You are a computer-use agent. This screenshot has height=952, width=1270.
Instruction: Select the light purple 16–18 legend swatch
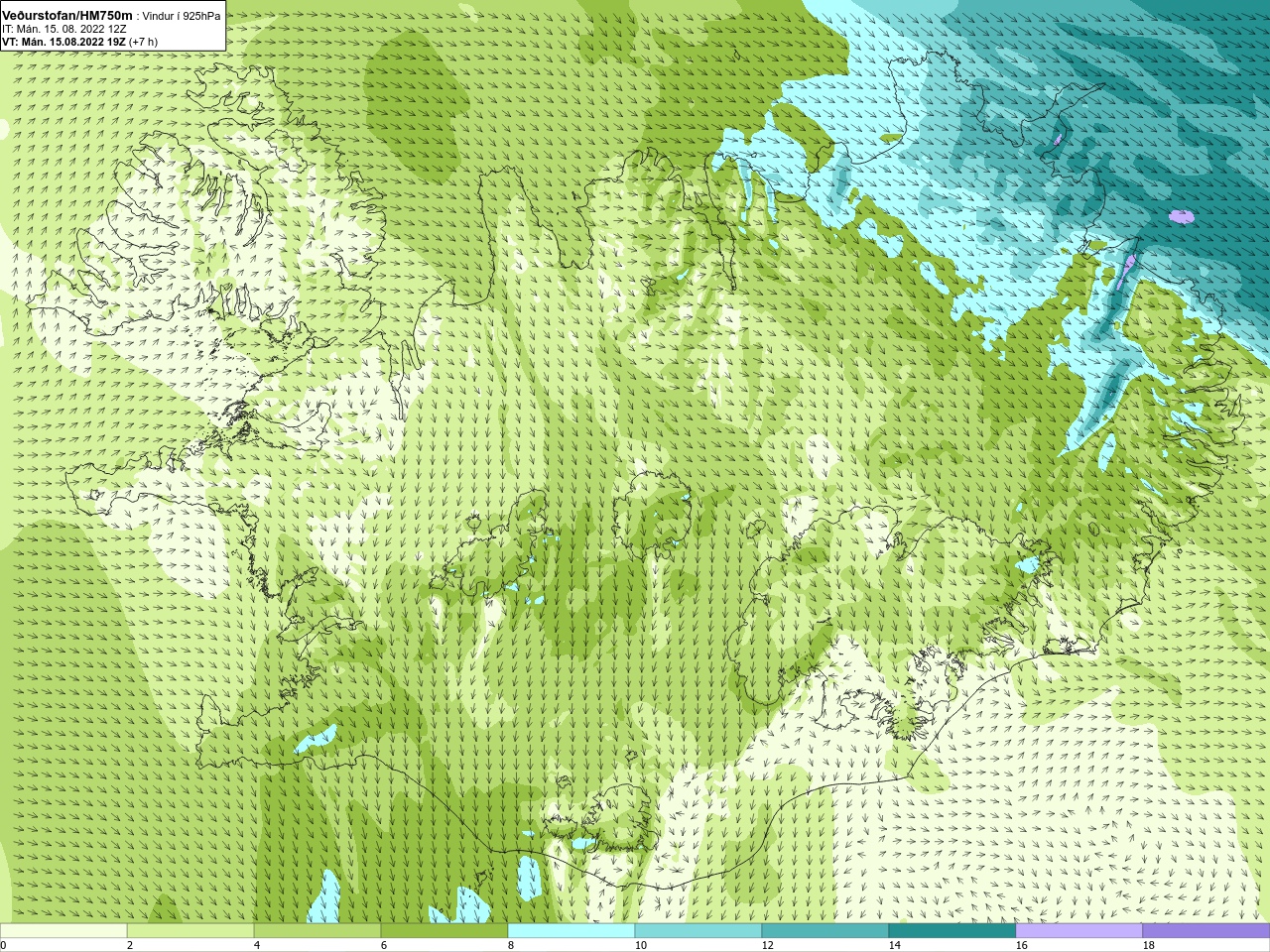pos(1079,931)
